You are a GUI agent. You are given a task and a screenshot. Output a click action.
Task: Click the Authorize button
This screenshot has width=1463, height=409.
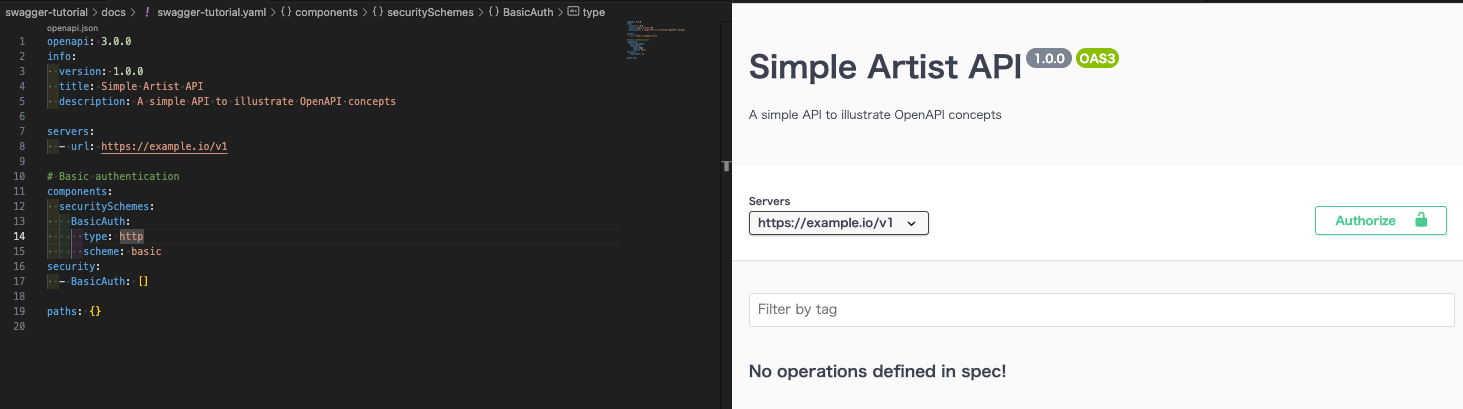click(1380, 220)
